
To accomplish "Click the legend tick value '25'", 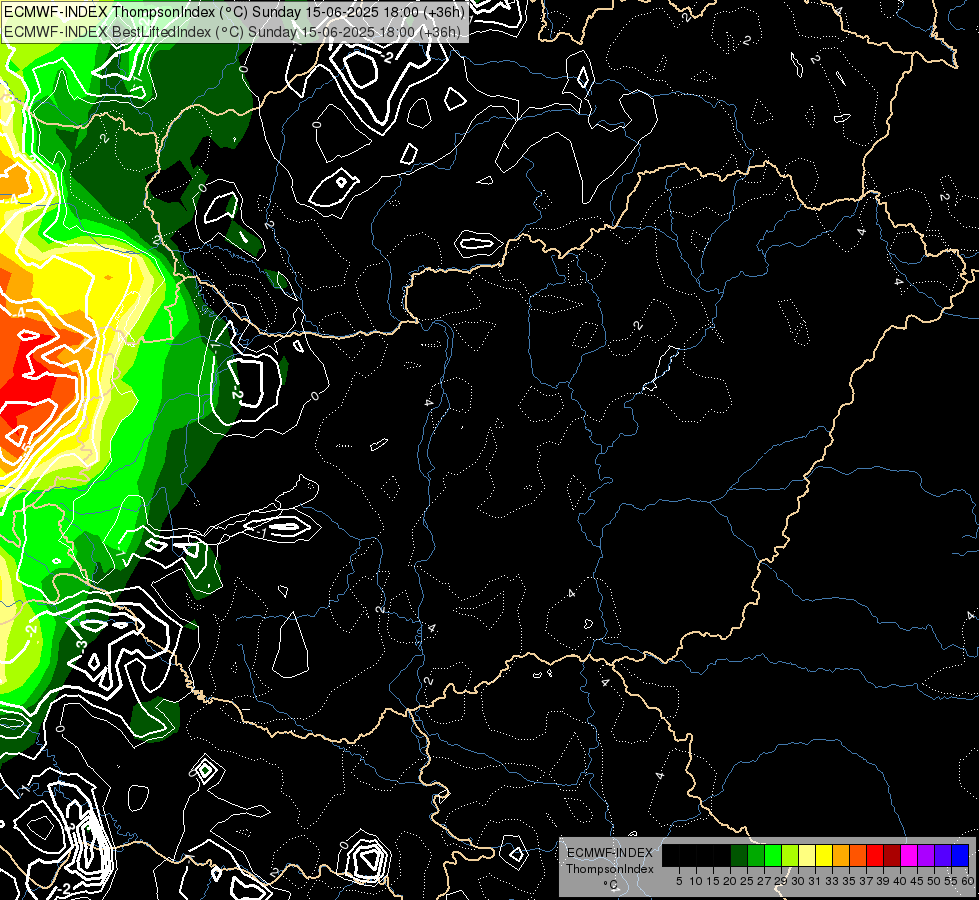I will [x=747, y=881].
